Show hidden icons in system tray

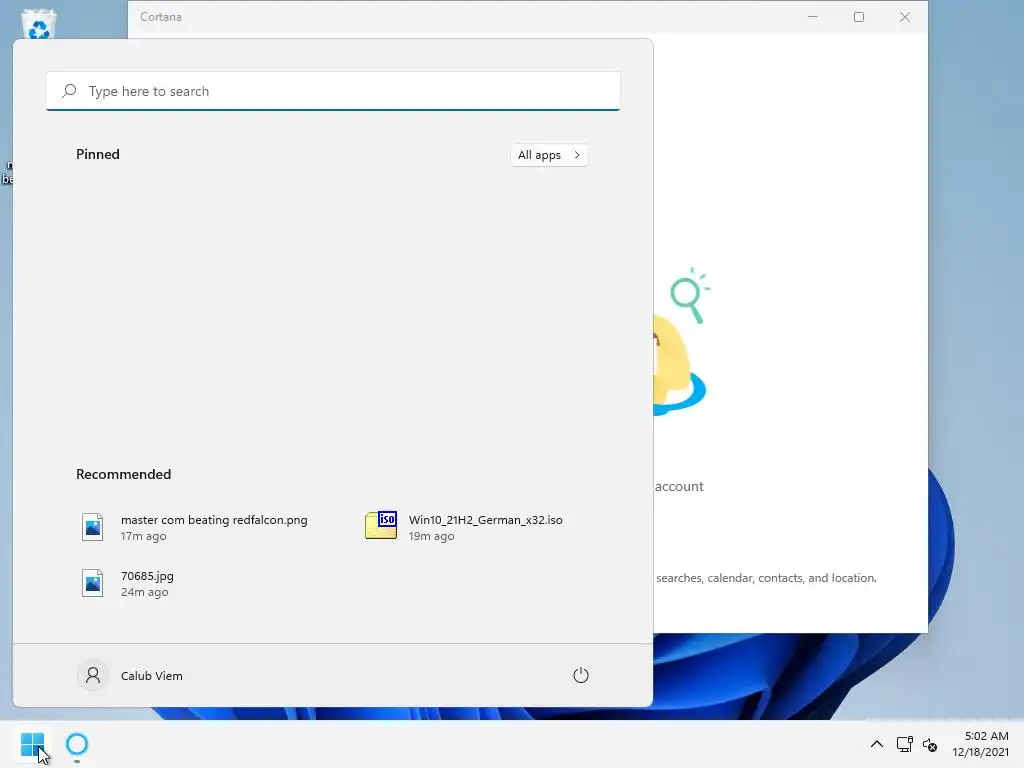click(877, 744)
